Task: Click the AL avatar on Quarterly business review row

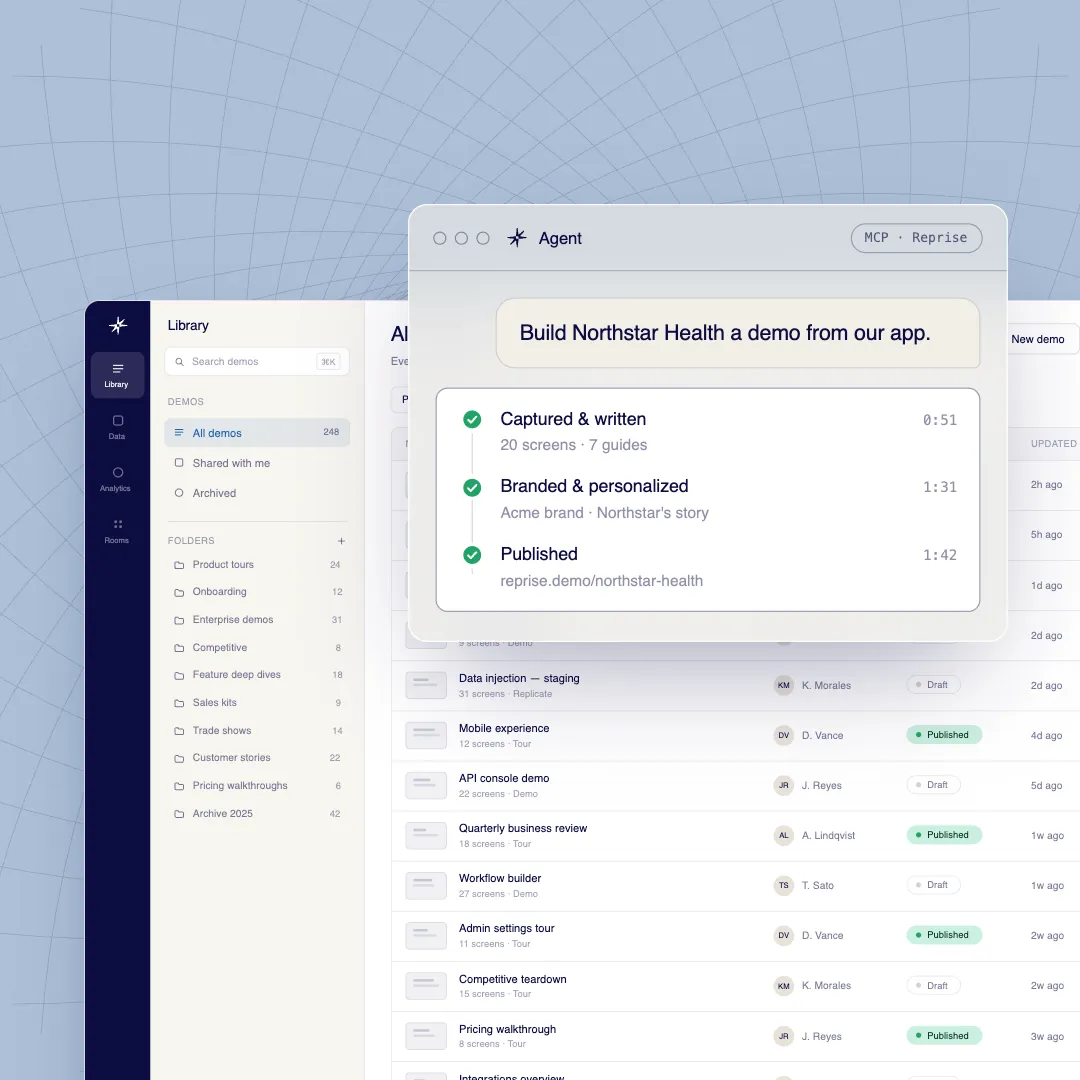Action: click(784, 835)
